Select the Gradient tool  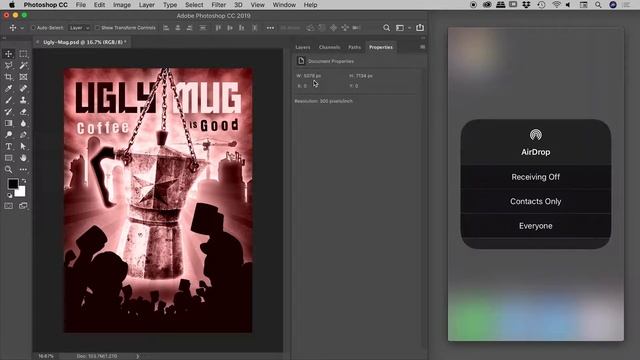[9, 123]
